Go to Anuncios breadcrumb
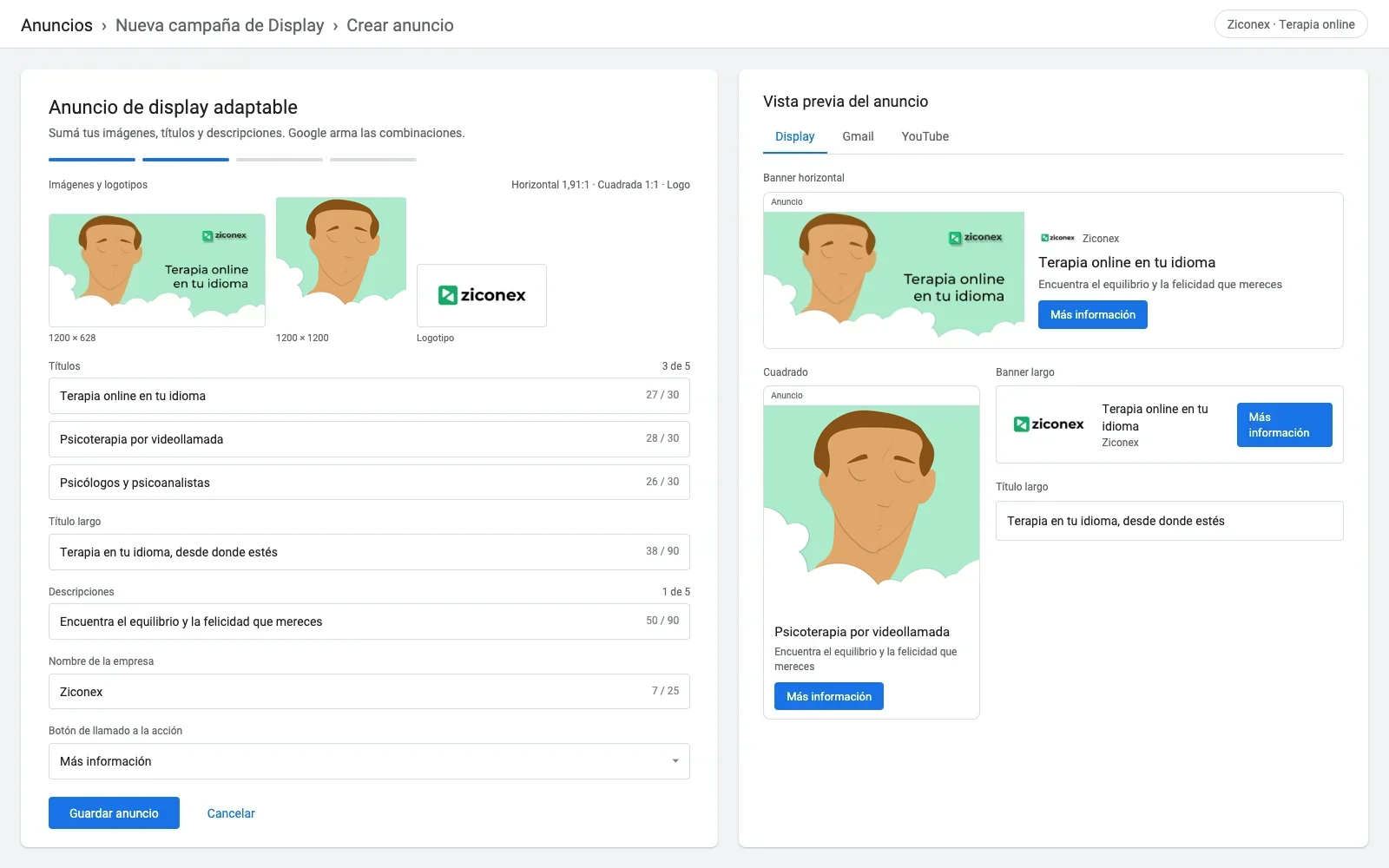Screen dimensions: 1389x868 click(x=56, y=25)
